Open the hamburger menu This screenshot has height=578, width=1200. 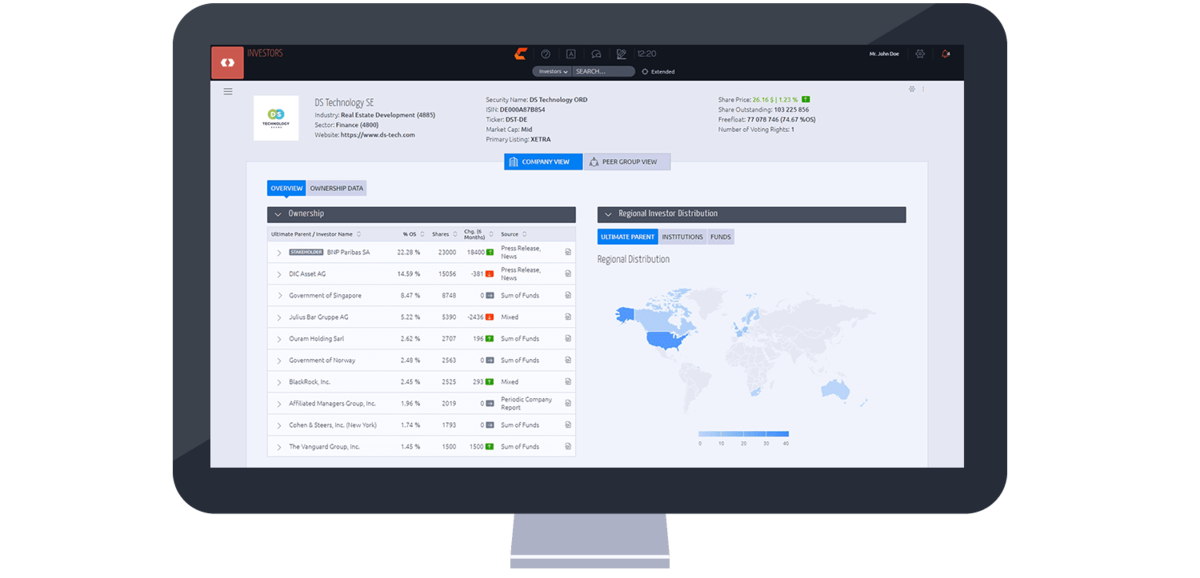(x=228, y=92)
